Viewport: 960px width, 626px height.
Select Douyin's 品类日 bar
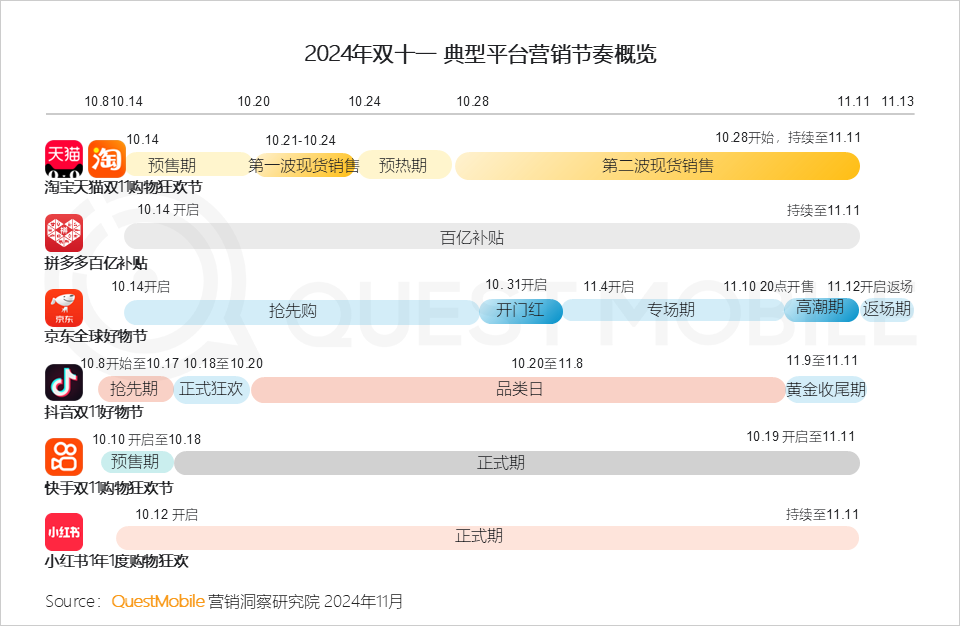click(519, 390)
